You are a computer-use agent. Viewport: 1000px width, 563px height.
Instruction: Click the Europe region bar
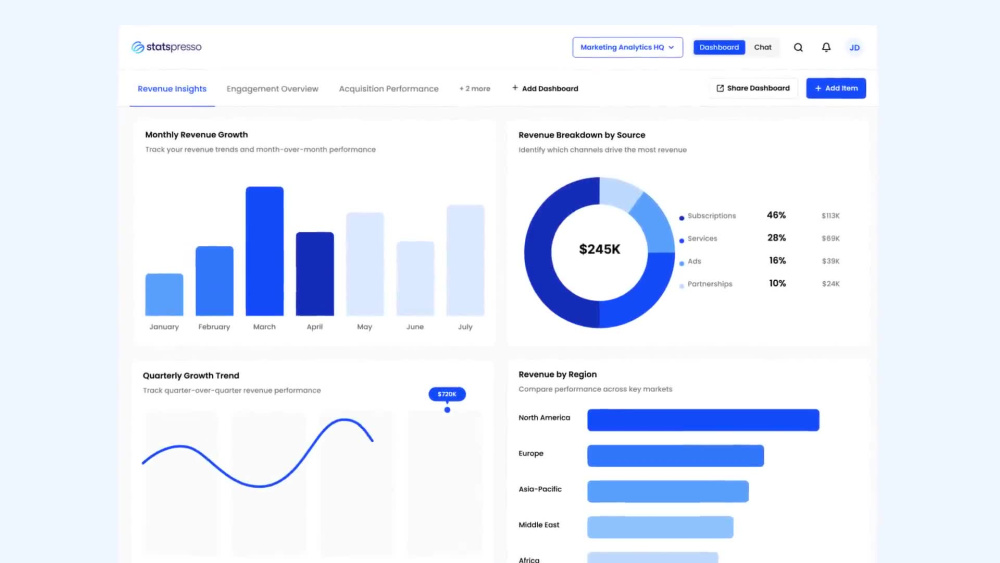click(675, 456)
